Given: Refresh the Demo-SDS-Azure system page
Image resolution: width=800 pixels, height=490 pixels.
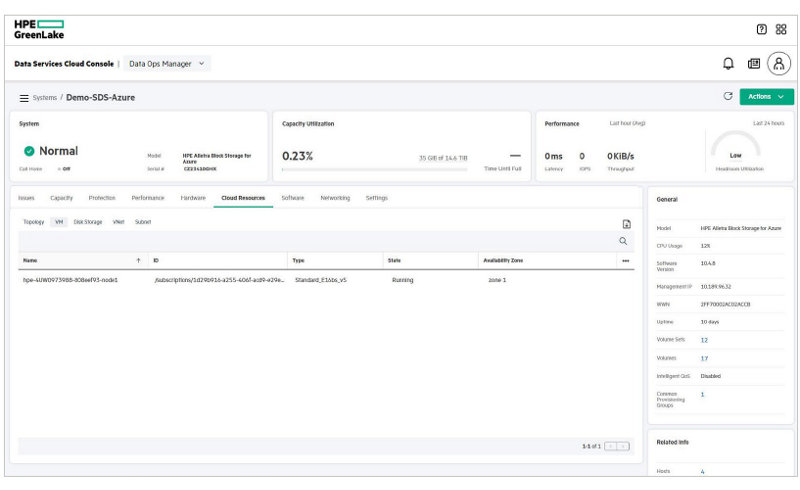Looking at the screenshot, I should 728,96.
